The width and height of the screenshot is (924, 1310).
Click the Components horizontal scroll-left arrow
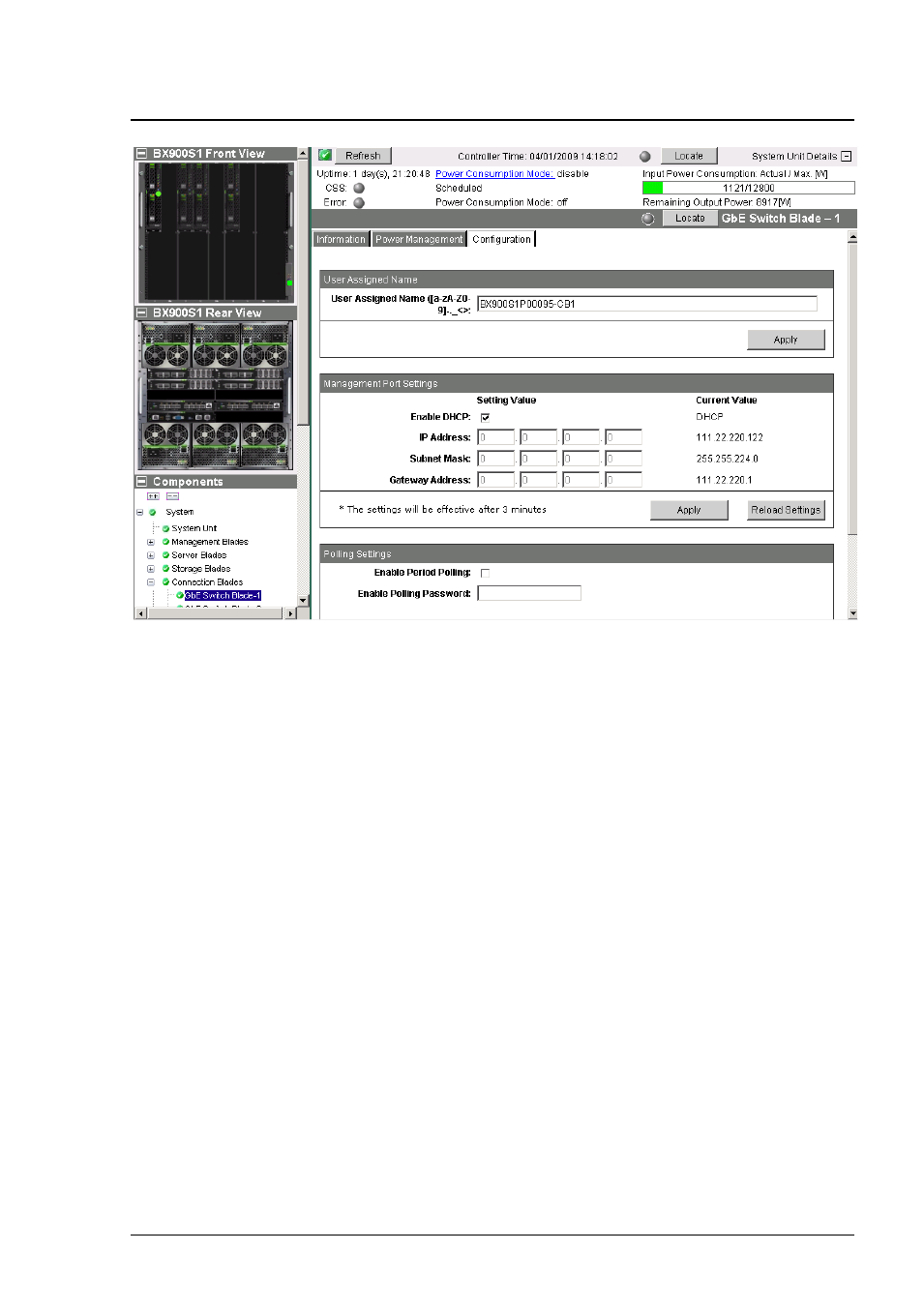(140, 613)
